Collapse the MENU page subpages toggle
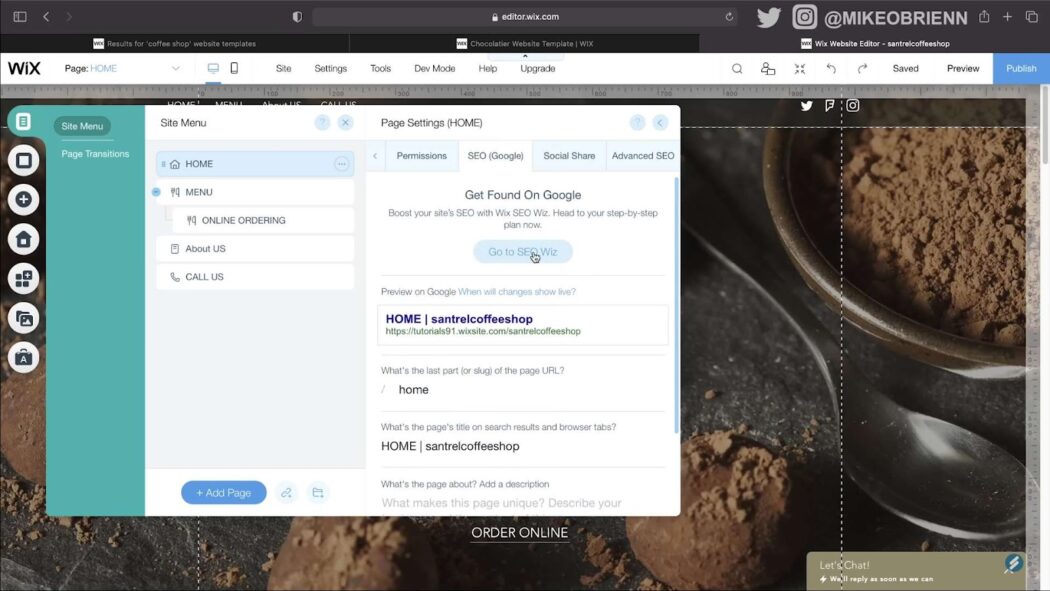The width and height of the screenshot is (1050, 591). tap(156, 192)
